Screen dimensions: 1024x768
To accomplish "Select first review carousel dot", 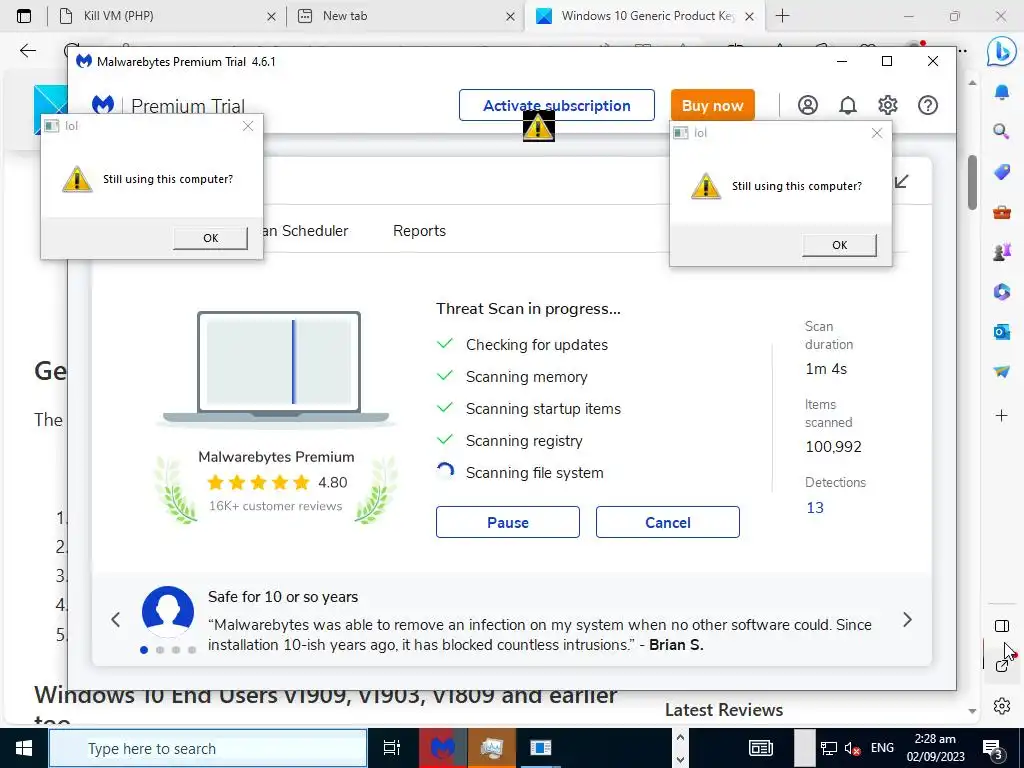I will point(144,650).
